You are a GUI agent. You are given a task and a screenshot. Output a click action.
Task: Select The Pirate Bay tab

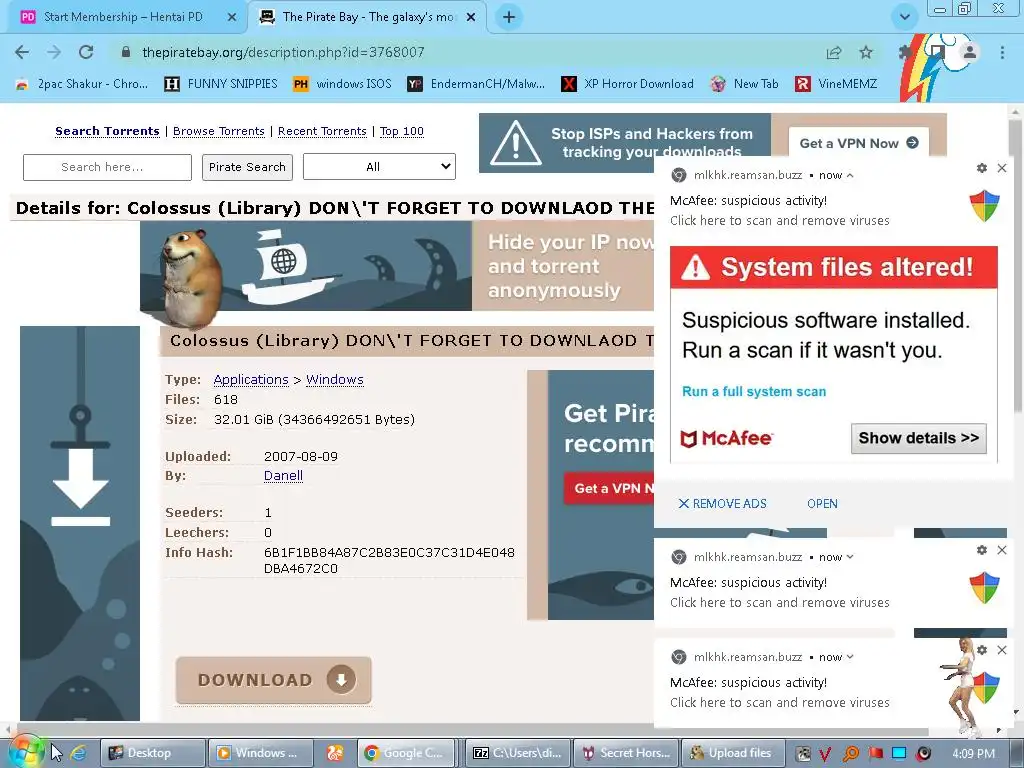[x=367, y=17]
